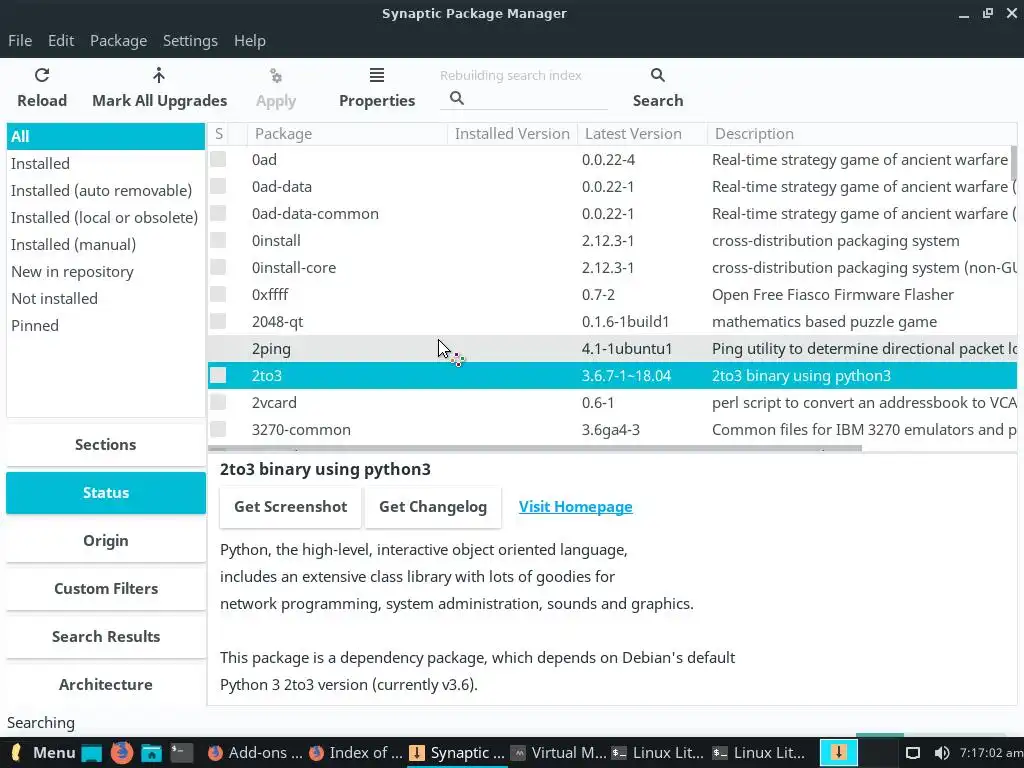This screenshot has height=768, width=1024.
Task: Click the Apply toolbar icon
Action: [276, 76]
